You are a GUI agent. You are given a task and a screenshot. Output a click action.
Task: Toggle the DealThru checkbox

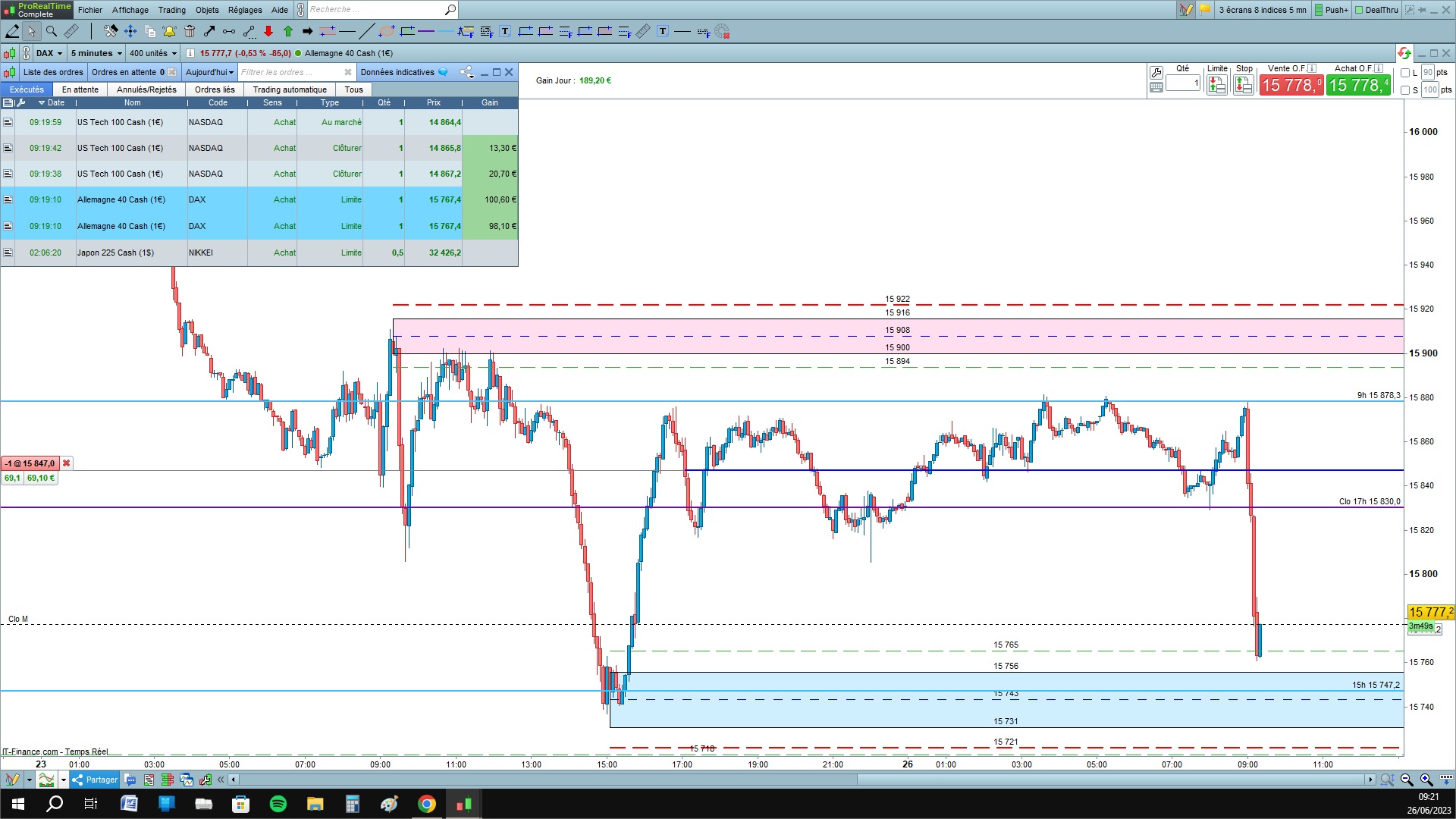[x=1360, y=10]
